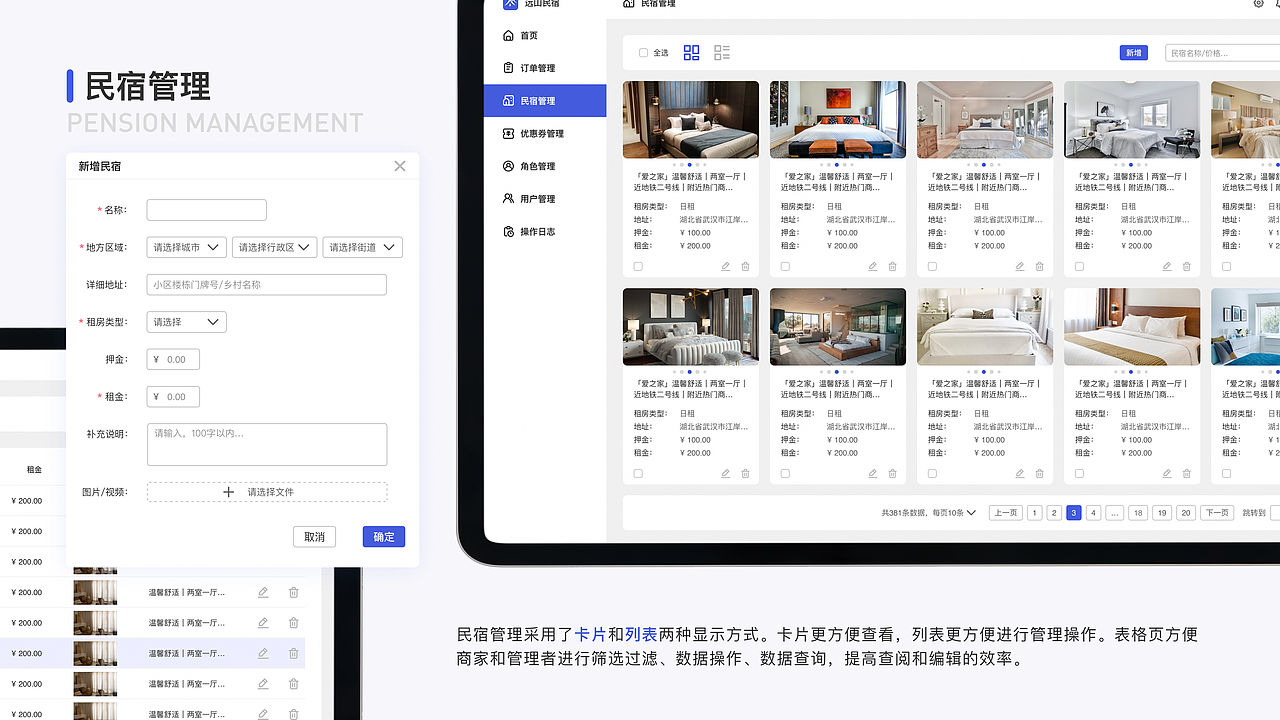Delete the highlighted row in background list
The width and height of the screenshot is (1280, 720).
click(294, 653)
